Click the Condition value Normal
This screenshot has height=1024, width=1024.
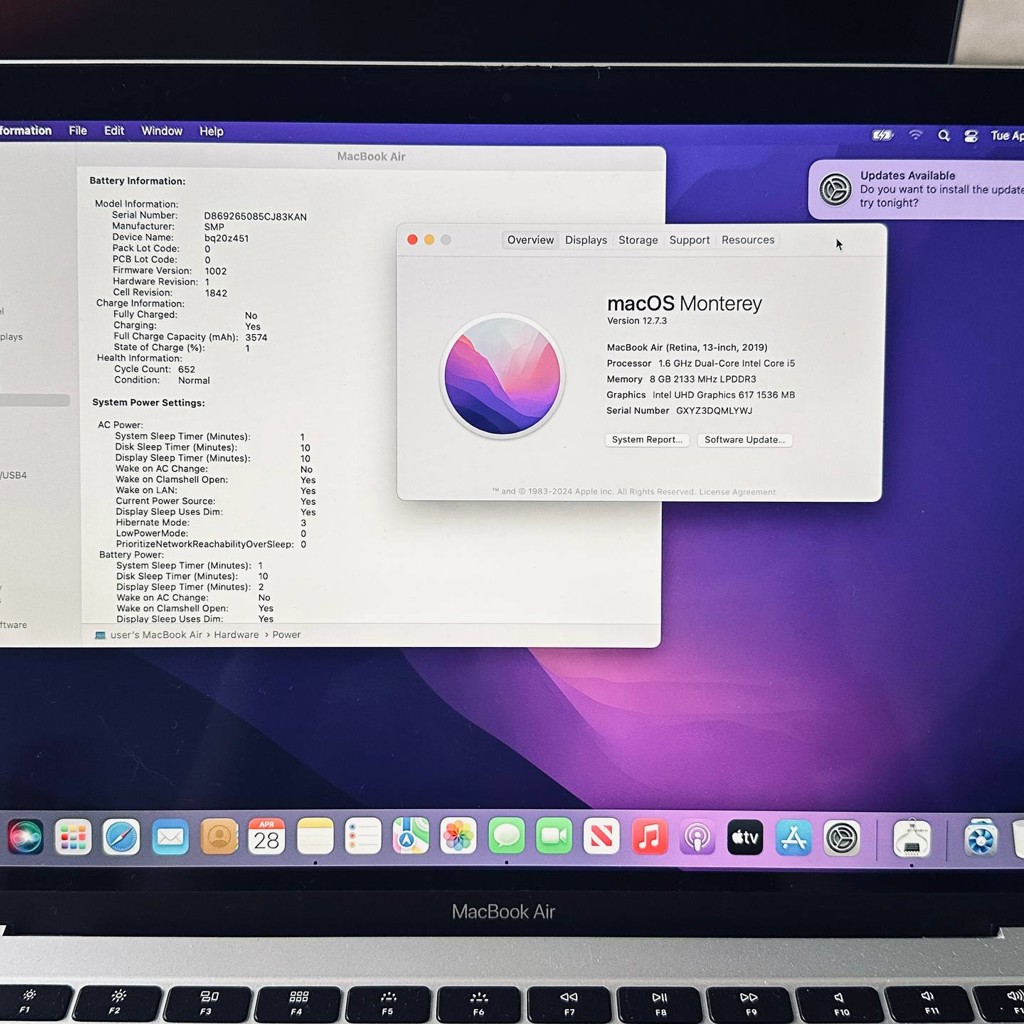click(194, 380)
